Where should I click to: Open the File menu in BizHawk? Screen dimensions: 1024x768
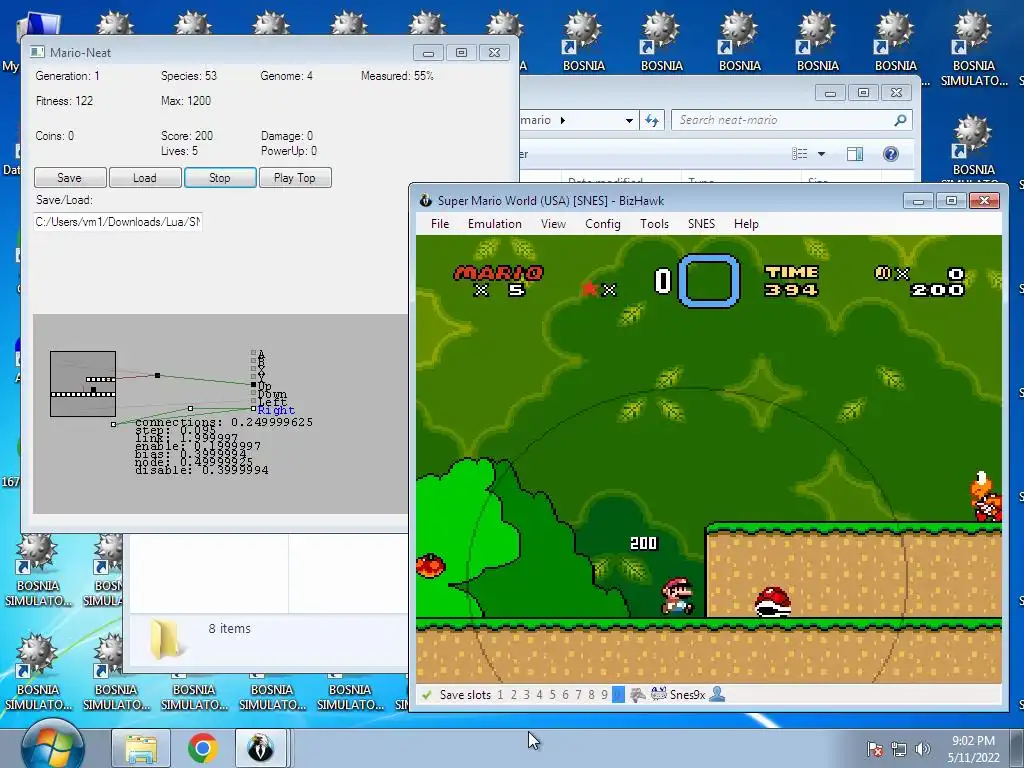point(440,224)
